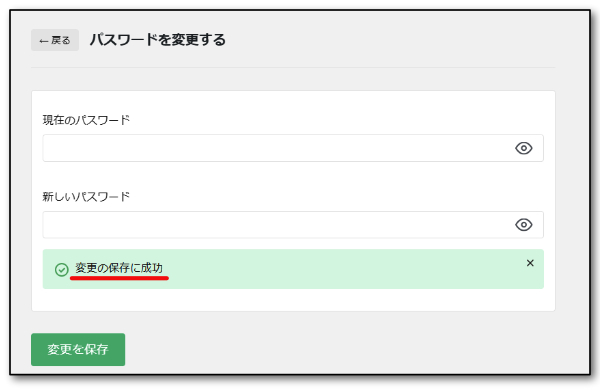Focus the 現在のパスワード input field
600x390 pixels.
pos(293,148)
